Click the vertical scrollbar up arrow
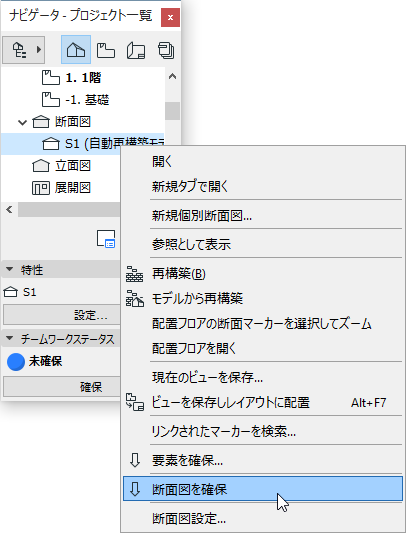406x533 pixels. pos(172,76)
